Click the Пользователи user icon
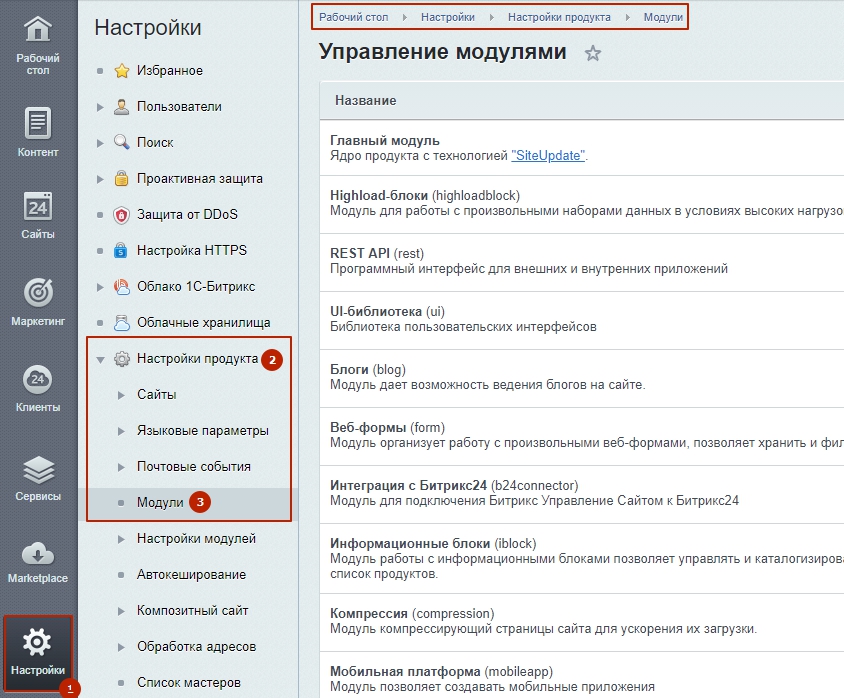The image size is (844, 698). tap(122, 107)
